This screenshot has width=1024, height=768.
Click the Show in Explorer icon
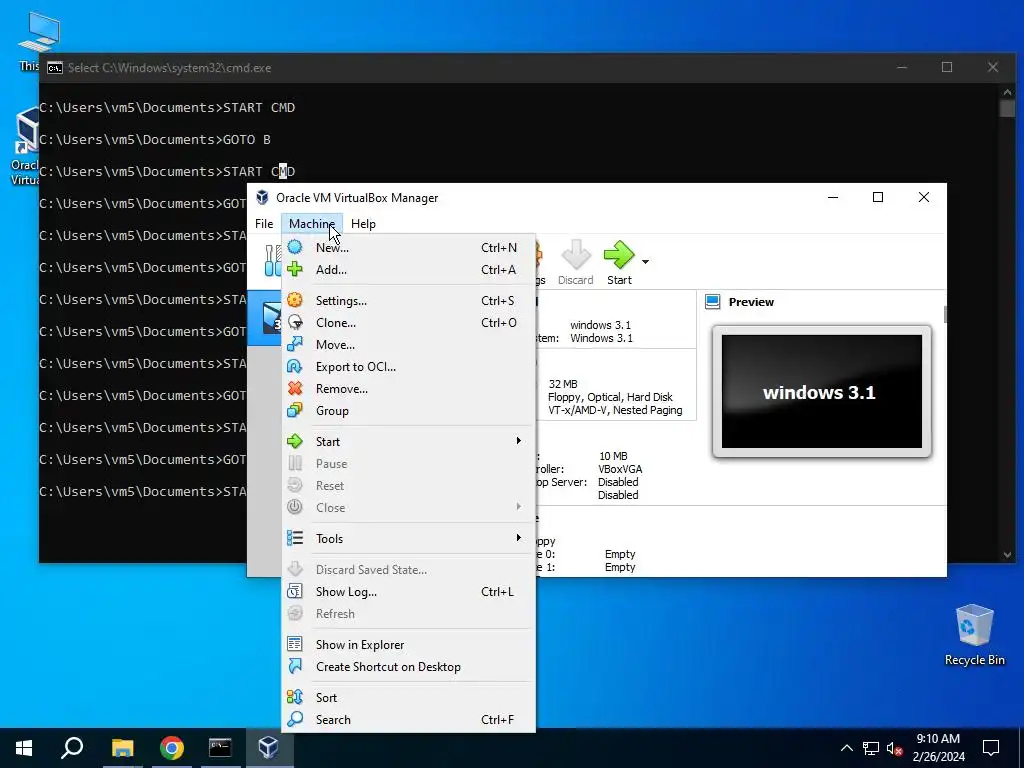pyautogui.click(x=295, y=645)
